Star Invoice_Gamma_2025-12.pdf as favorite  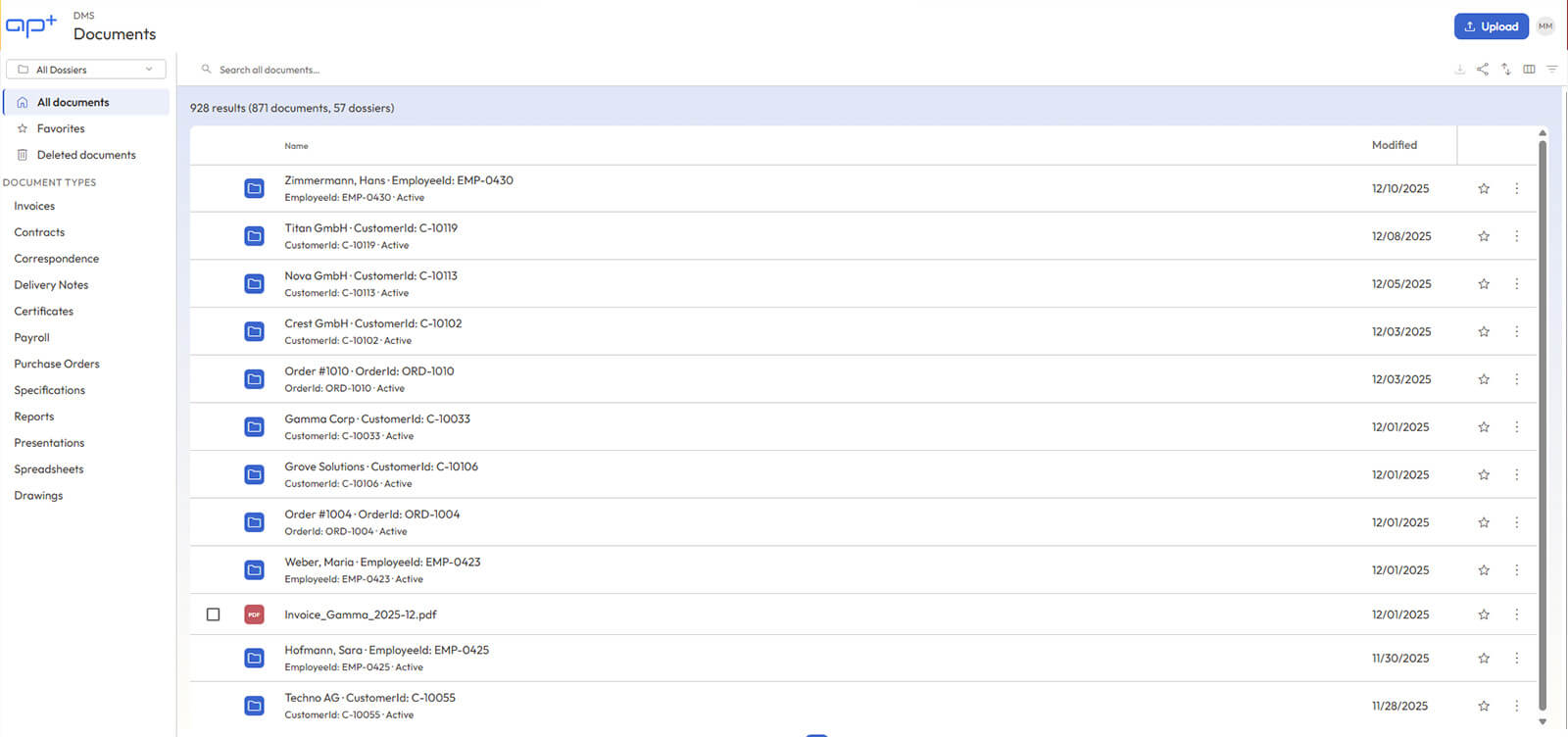point(1484,614)
